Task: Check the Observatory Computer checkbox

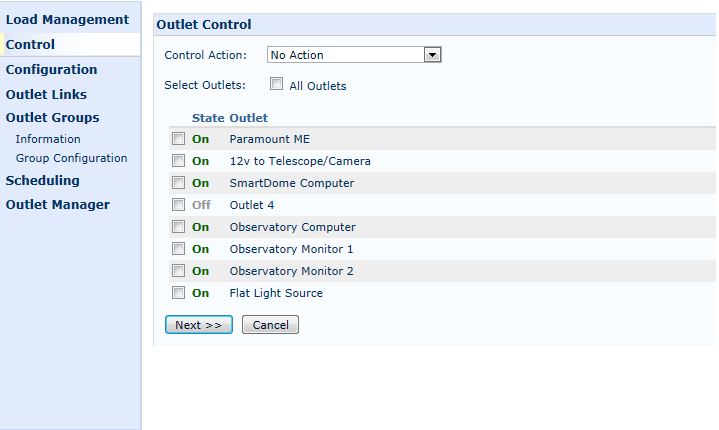Action: [178, 226]
